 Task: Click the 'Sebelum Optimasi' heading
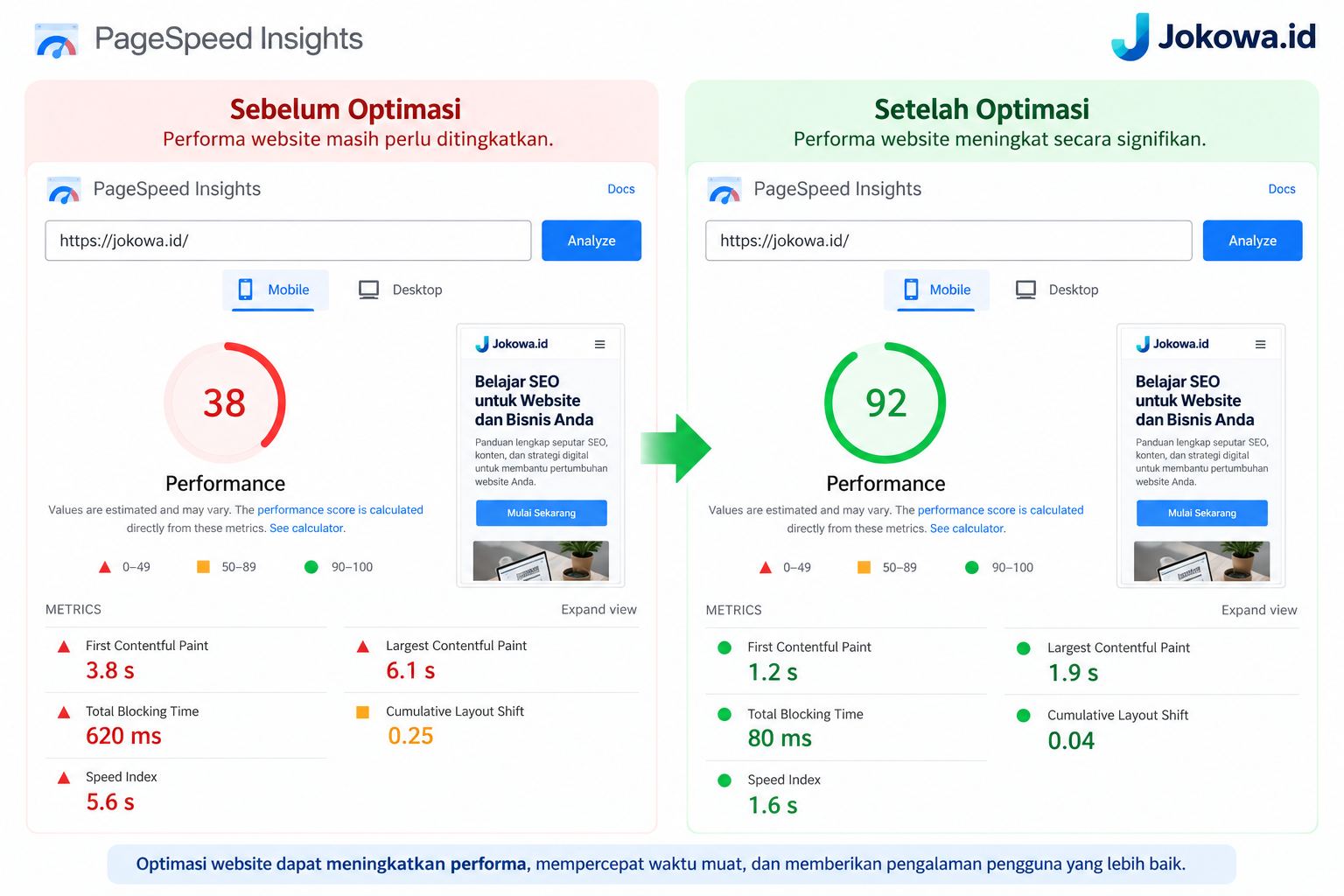tap(346, 109)
